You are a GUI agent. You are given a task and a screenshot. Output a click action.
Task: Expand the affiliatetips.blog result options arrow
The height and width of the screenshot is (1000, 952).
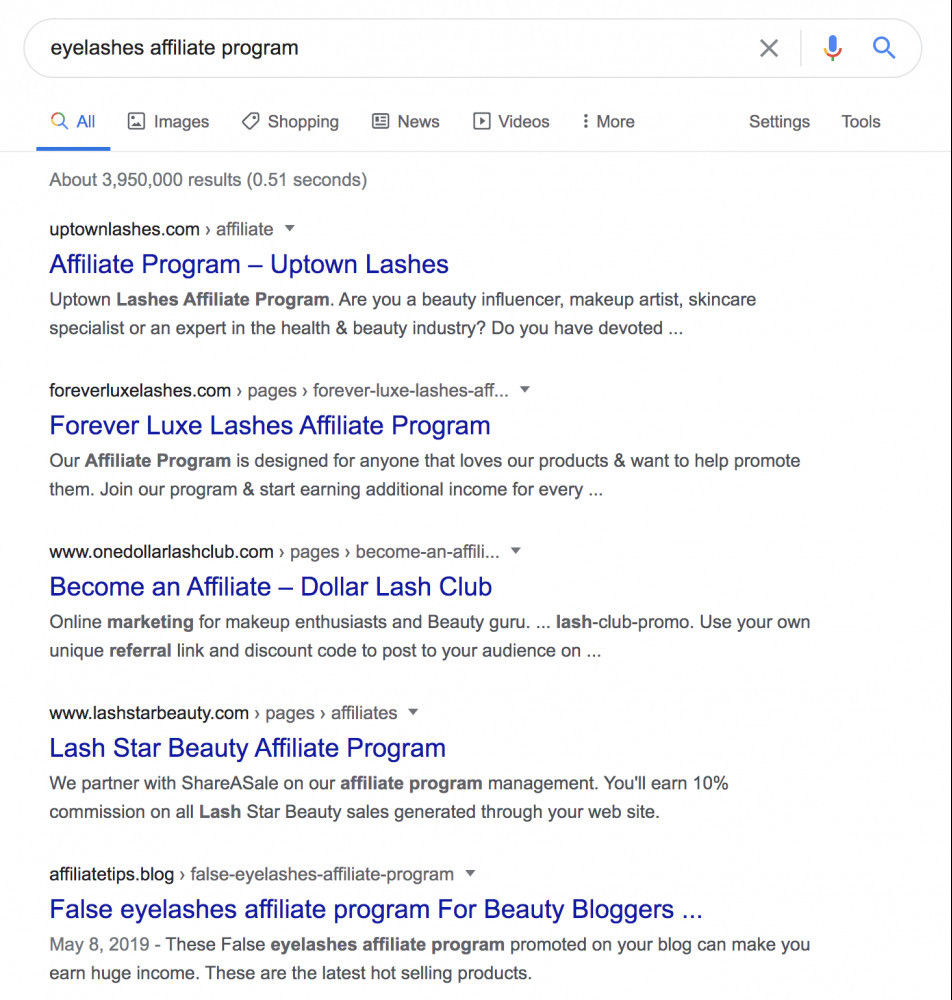[x=470, y=874]
